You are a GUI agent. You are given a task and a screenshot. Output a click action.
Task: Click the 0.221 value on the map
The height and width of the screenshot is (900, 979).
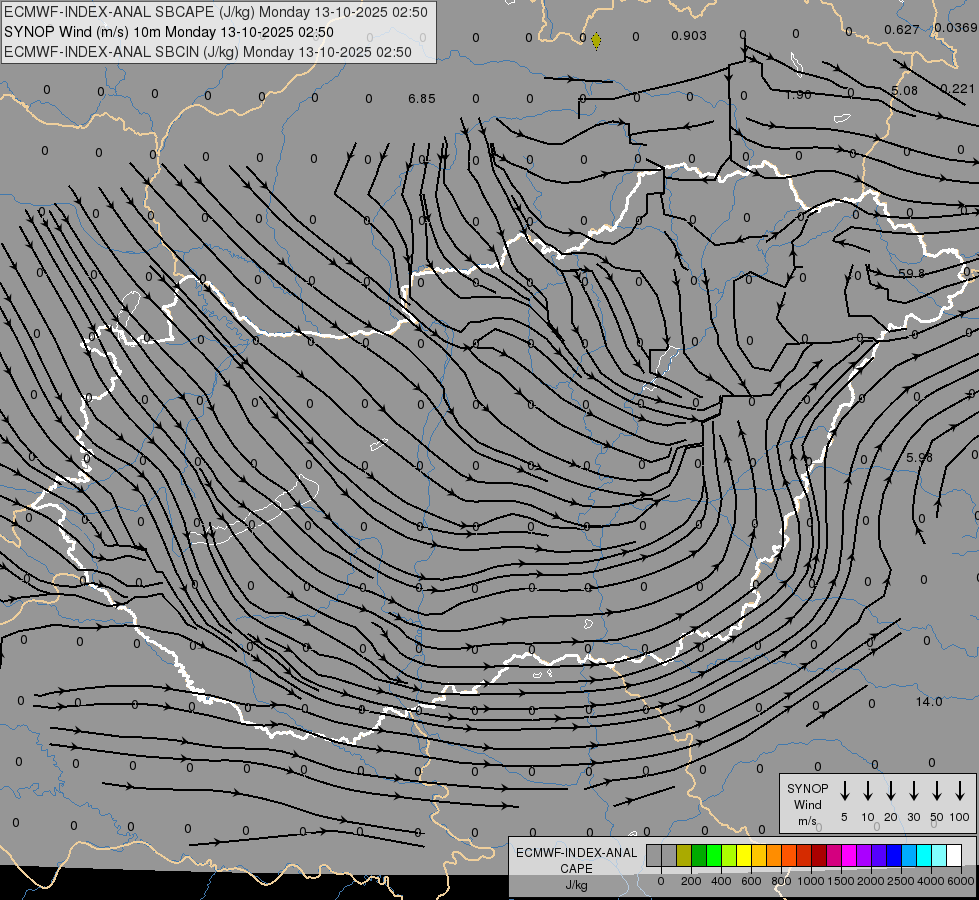tap(957, 89)
